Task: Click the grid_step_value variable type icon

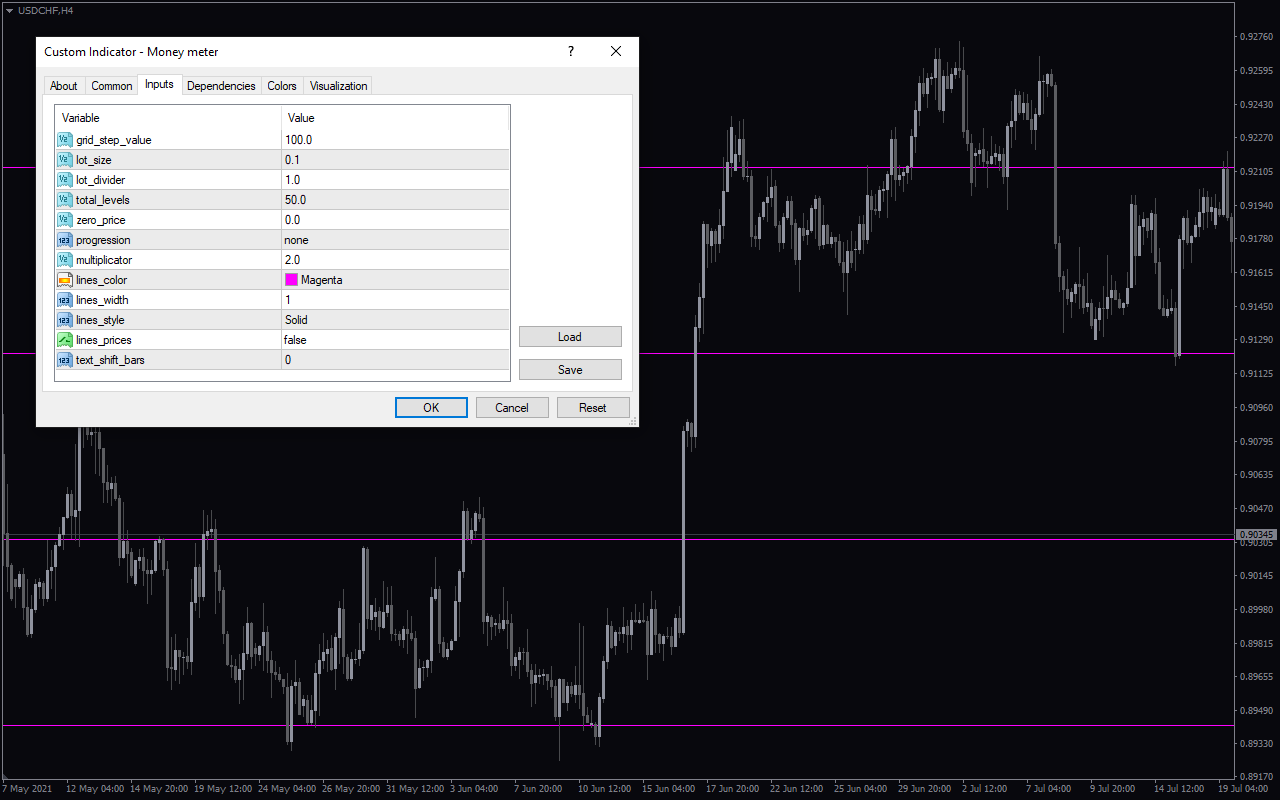Action: pos(65,140)
